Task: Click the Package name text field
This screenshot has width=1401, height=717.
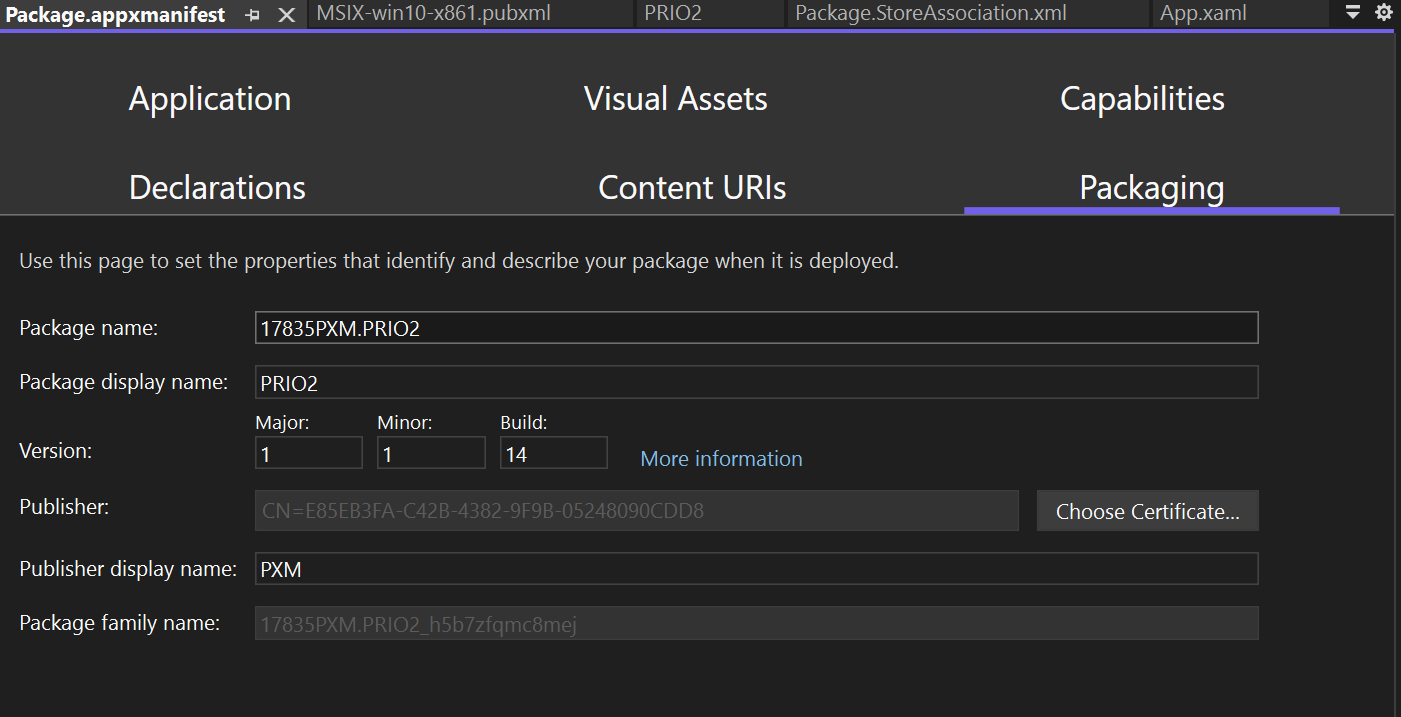Action: [x=756, y=328]
